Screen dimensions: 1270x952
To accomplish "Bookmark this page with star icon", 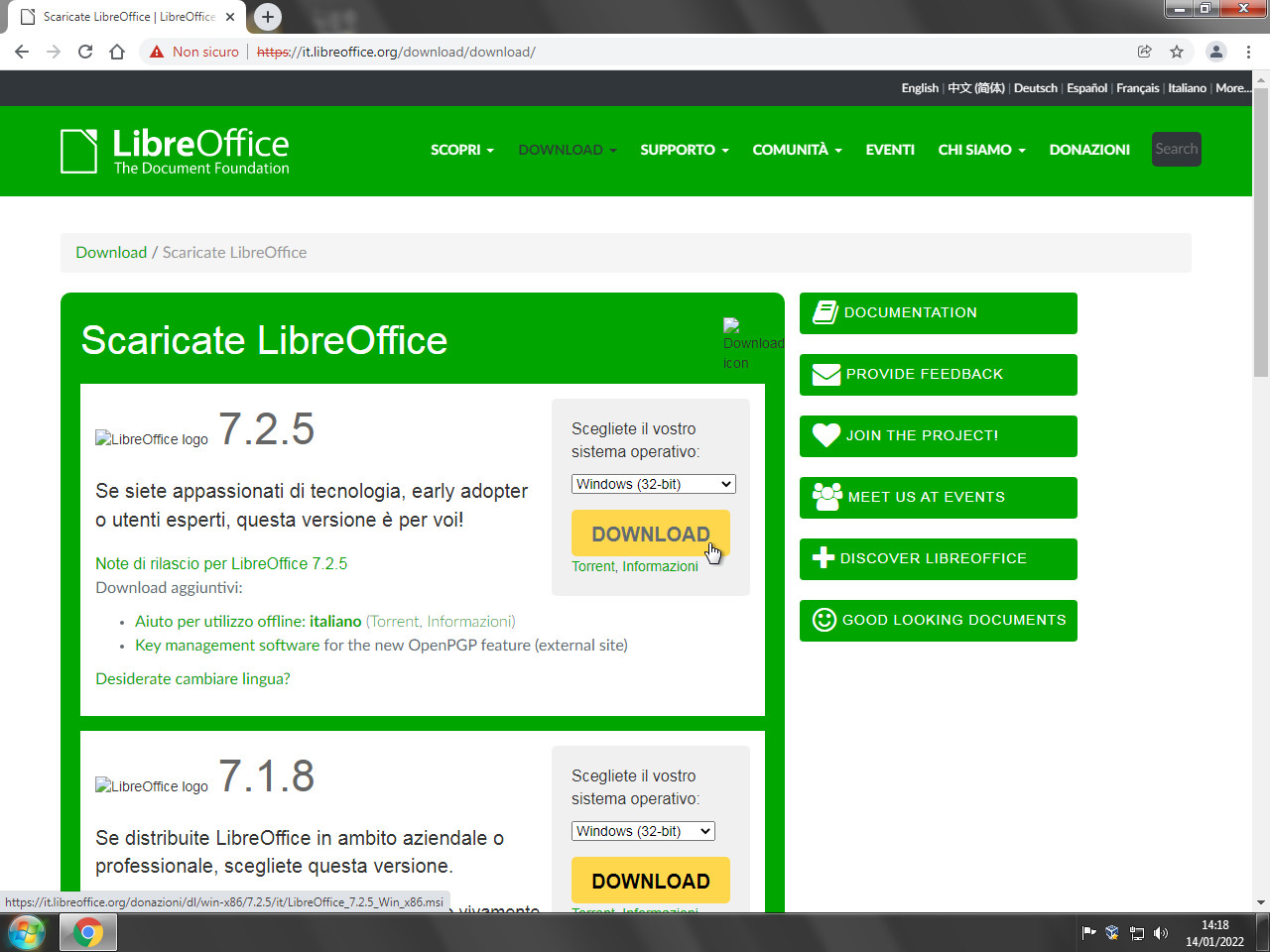I will 1177,52.
